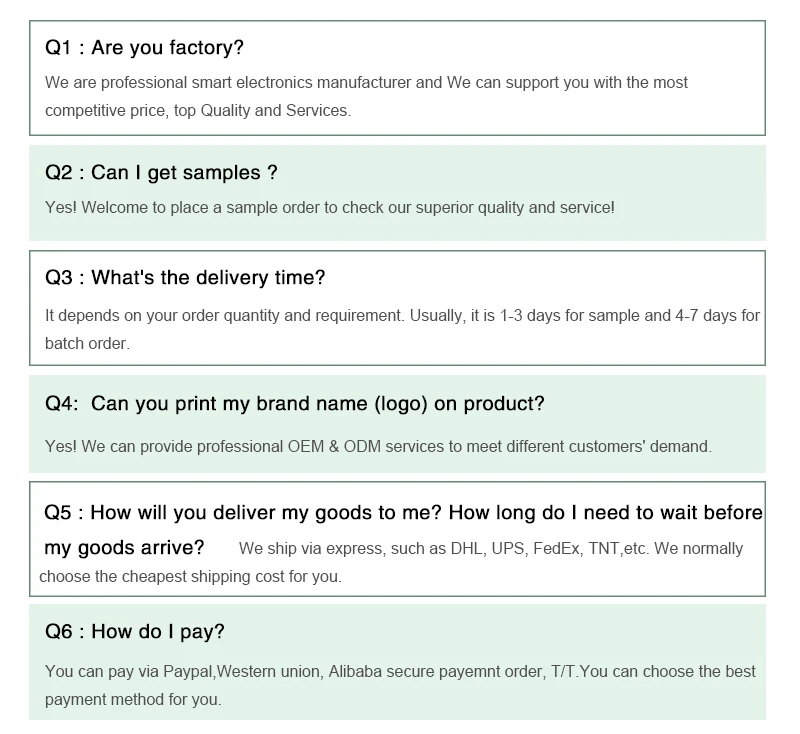Image resolution: width=800 pixels, height=734 pixels.
Task: Click the "choose the cheapest shipping cost" line
Action: click(x=190, y=577)
